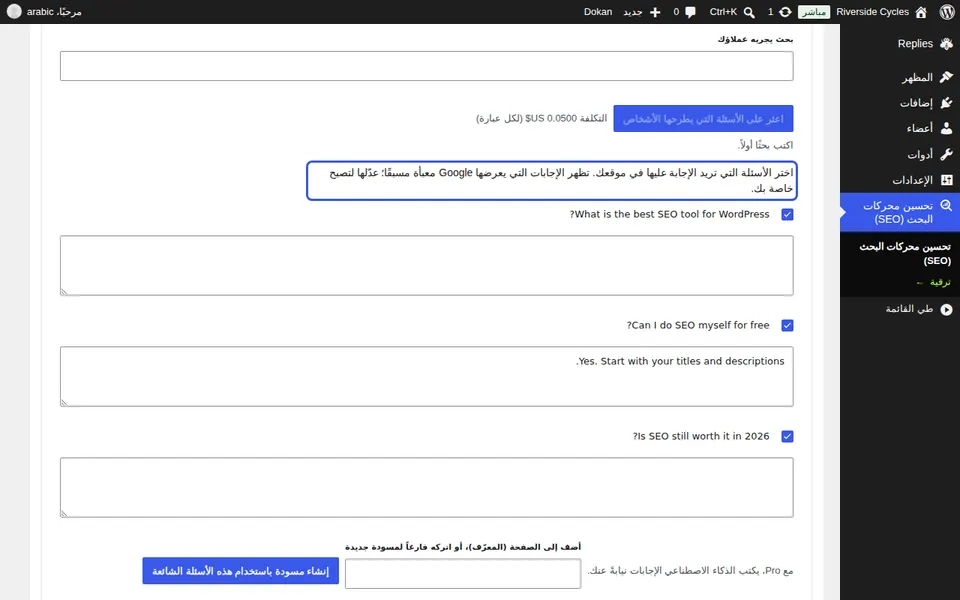This screenshot has width=960, height=600.
Task: Uncheck 'Is SEO still worth it' checkbox
Action: 787,437
